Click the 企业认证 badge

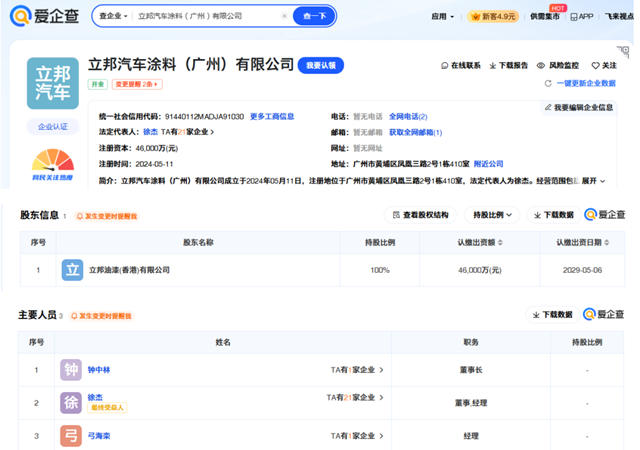pyautogui.click(x=53, y=127)
